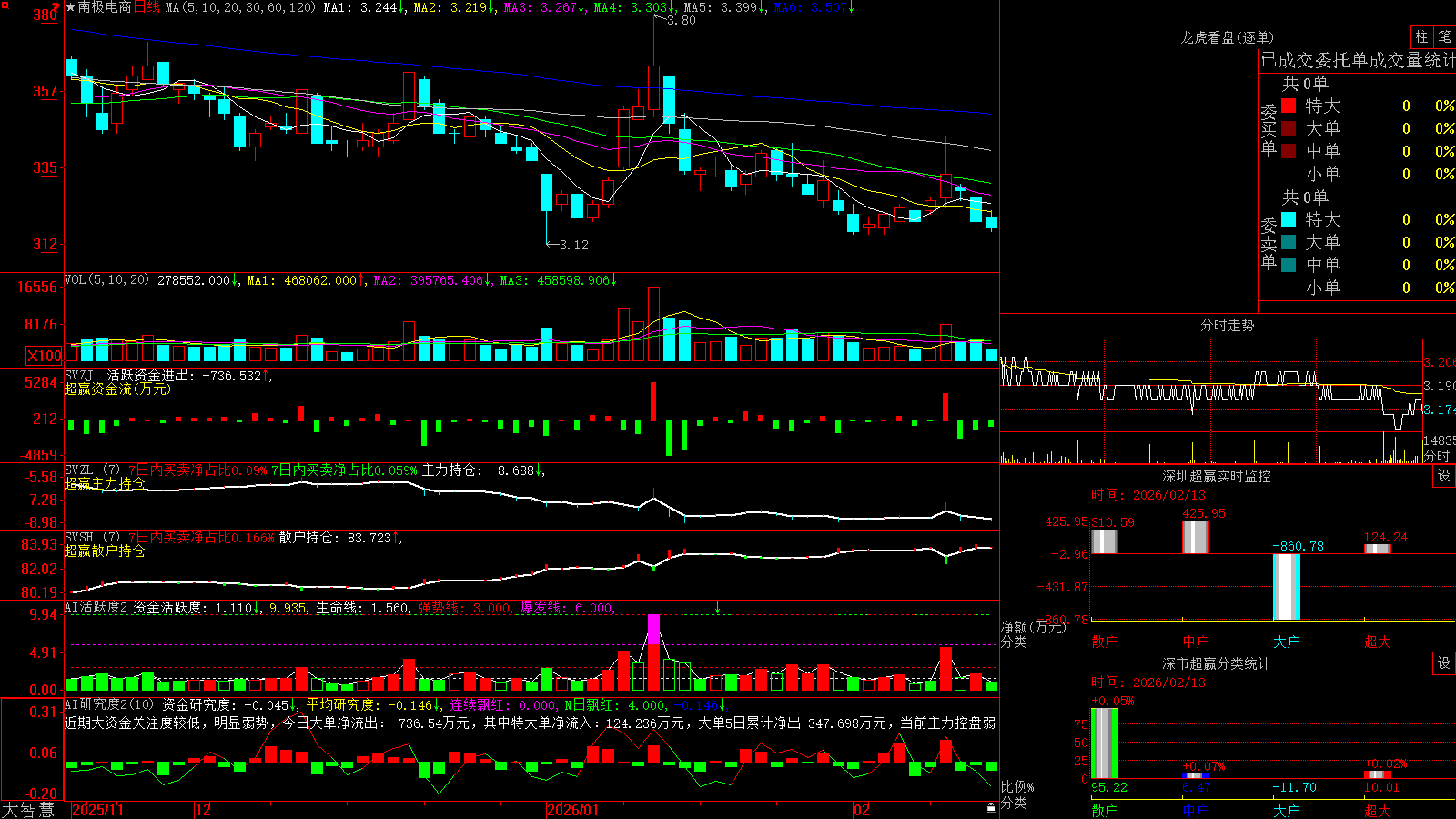Switch to 笔 display mode
Image resolution: width=1456 pixels, height=819 pixels.
pyautogui.click(x=1444, y=36)
